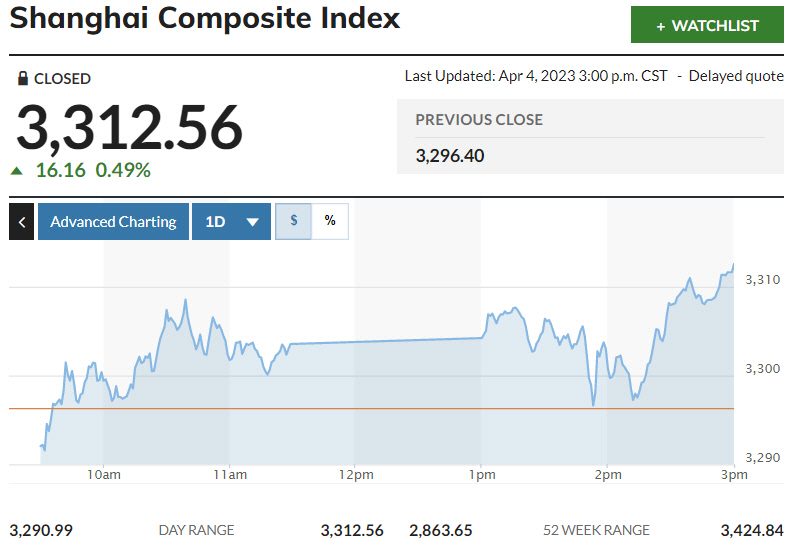The width and height of the screenshot is (785, 540).
Task: Click the 52 WEEK RANGE label
Action: [x=596, y=530]
